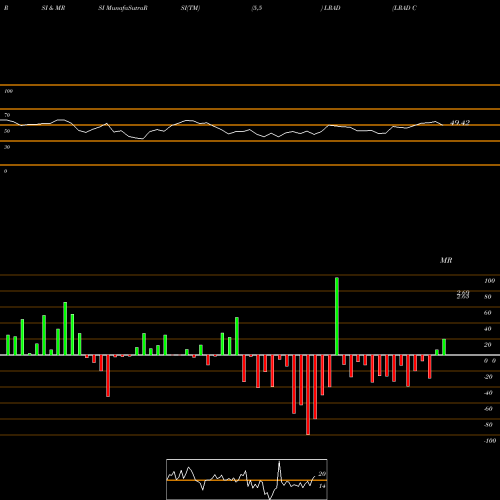Click the 'SI & MR' header label
Image resolution: width=500 pixels, height=500 pixels.
coord(53,8)
